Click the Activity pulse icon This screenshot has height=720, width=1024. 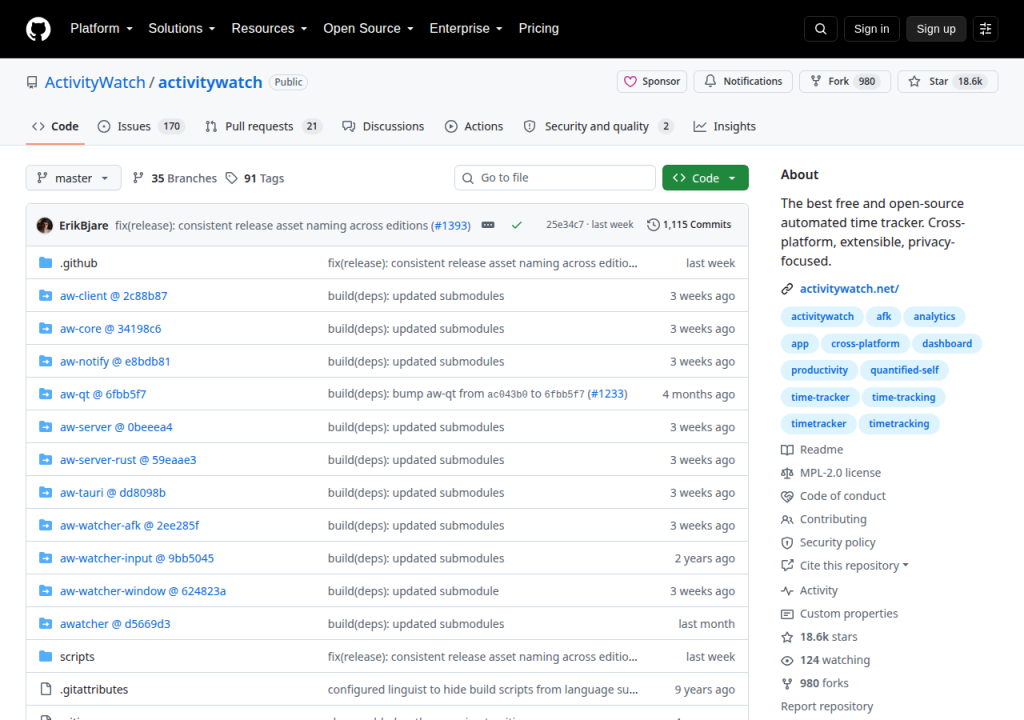[x=787, y=591]
